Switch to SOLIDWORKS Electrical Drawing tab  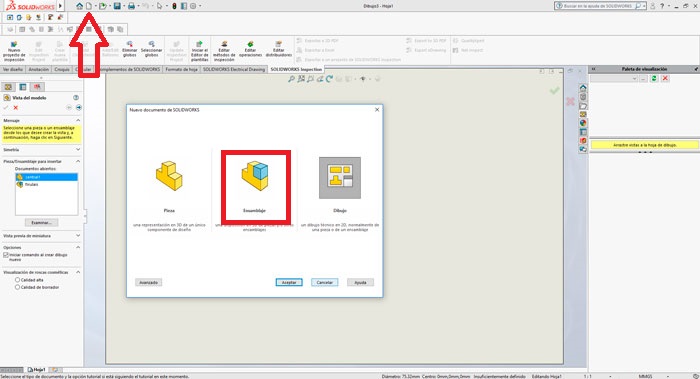click(234, 70)
